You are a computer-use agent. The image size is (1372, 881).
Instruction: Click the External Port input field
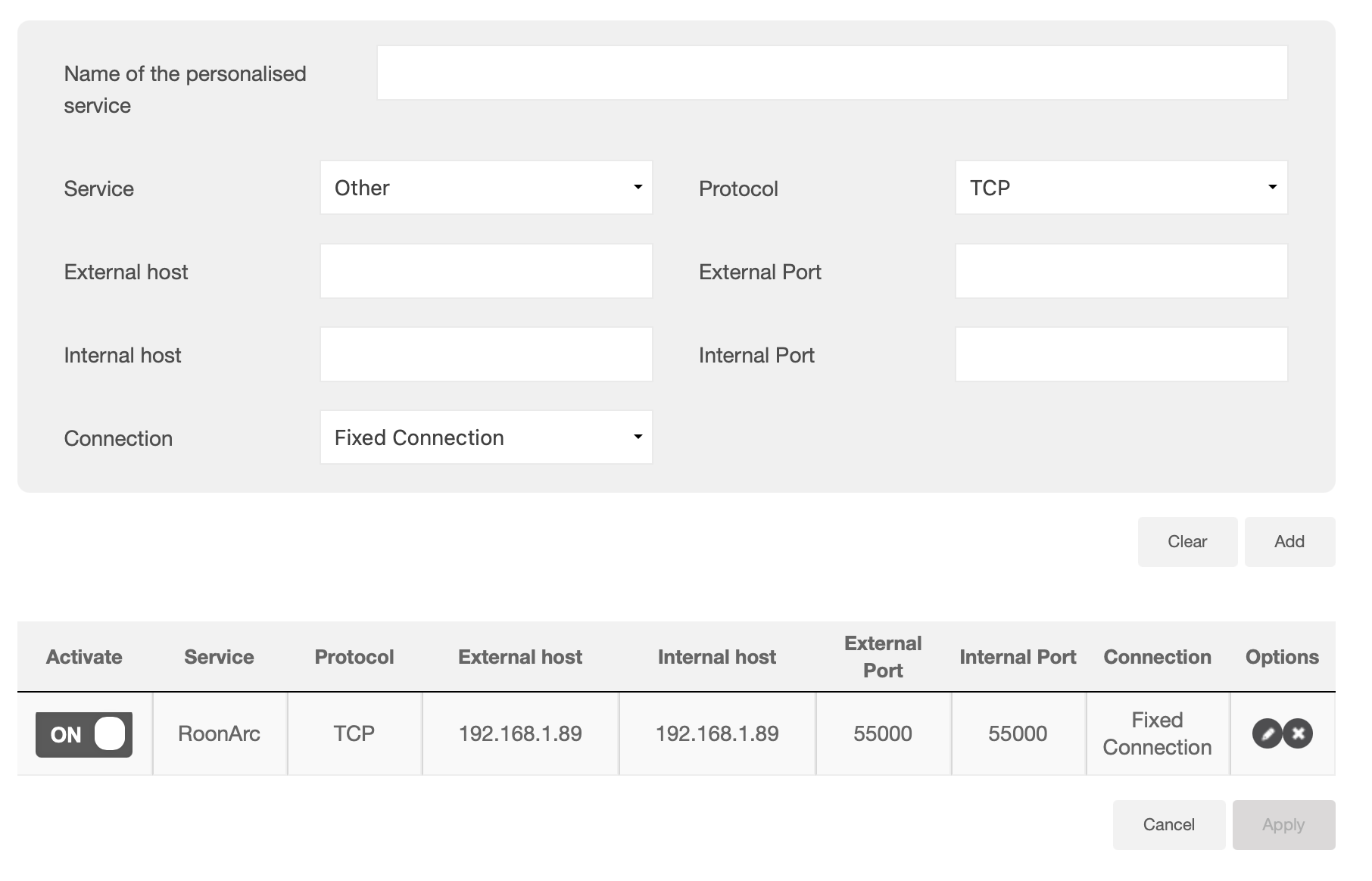[1121, 270]
